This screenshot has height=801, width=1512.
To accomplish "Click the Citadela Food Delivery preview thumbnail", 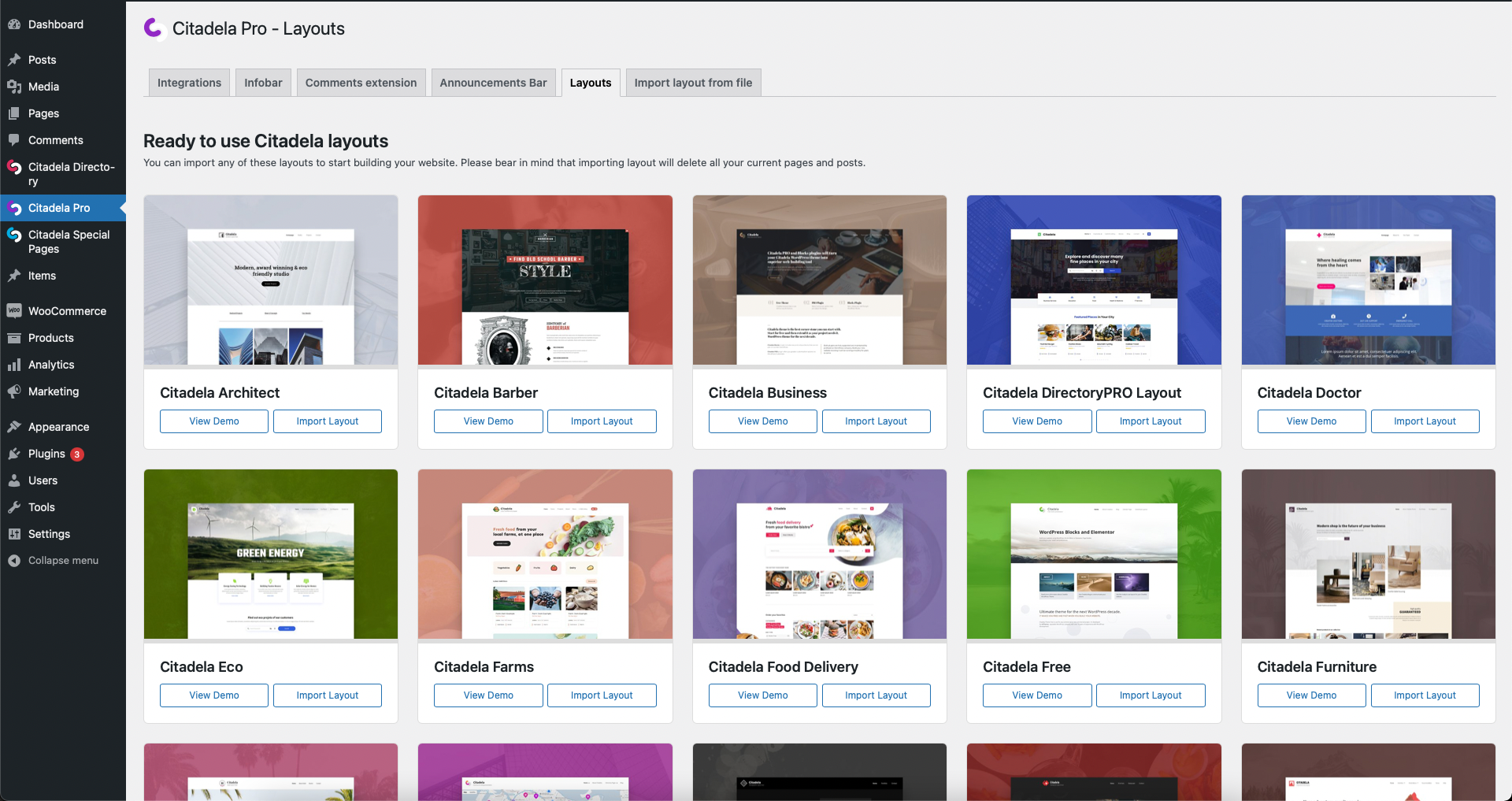I will 820,554.
